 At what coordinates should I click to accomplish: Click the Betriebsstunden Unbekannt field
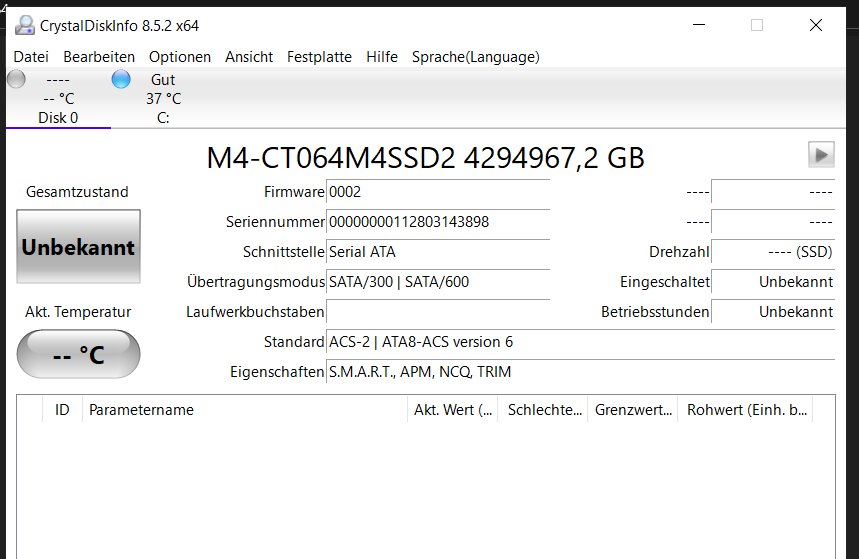tap(773, 312)
